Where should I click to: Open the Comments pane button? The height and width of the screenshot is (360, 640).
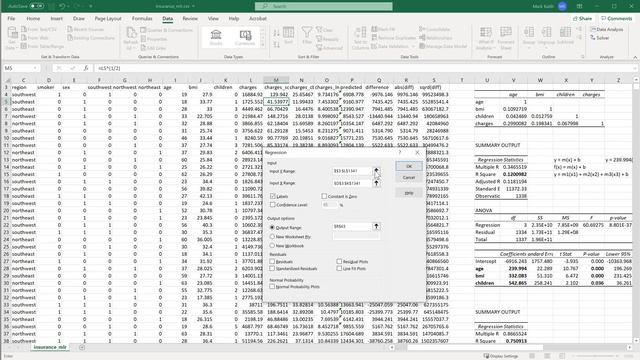pyautogui.click(x=617, y=18)
